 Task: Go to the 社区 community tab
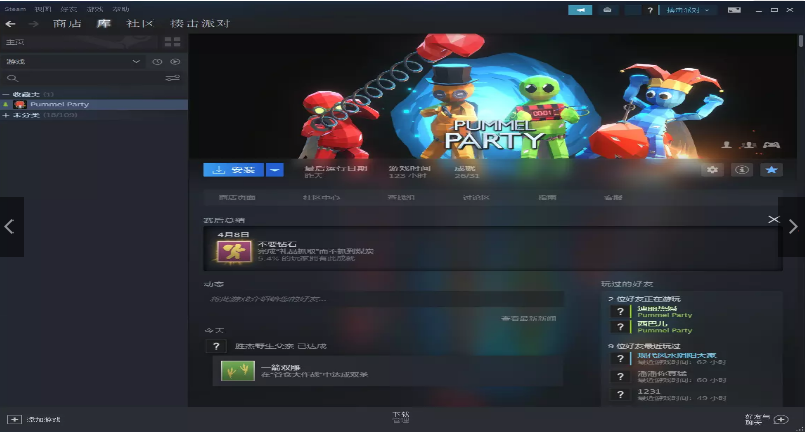(140, 24)
